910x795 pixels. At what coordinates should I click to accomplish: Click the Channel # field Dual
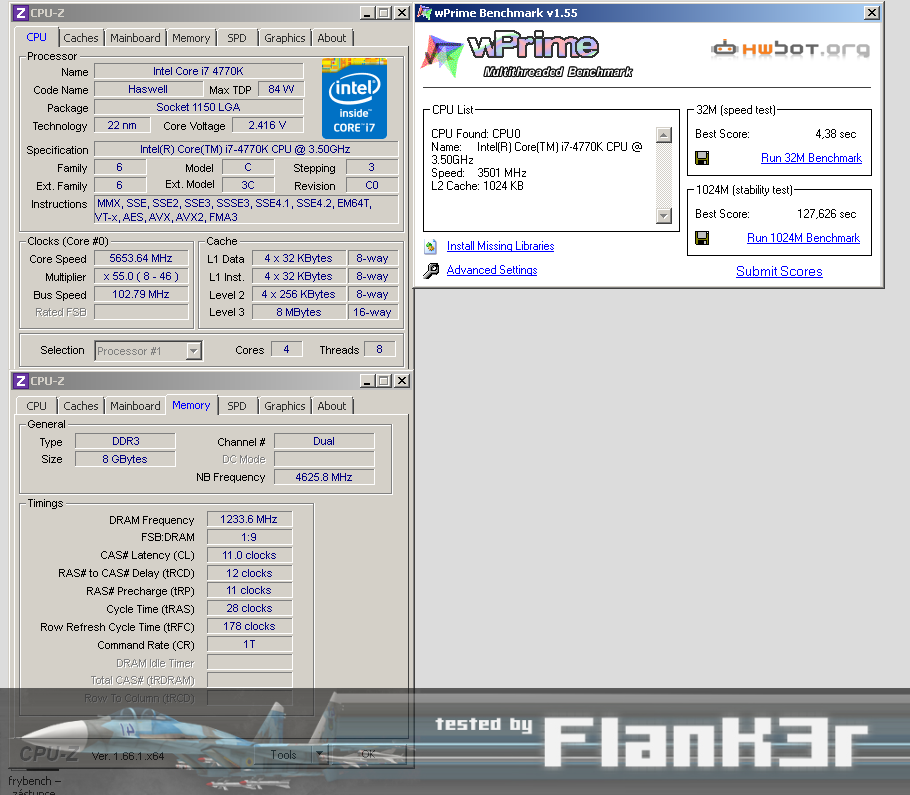tap(324, 441)
